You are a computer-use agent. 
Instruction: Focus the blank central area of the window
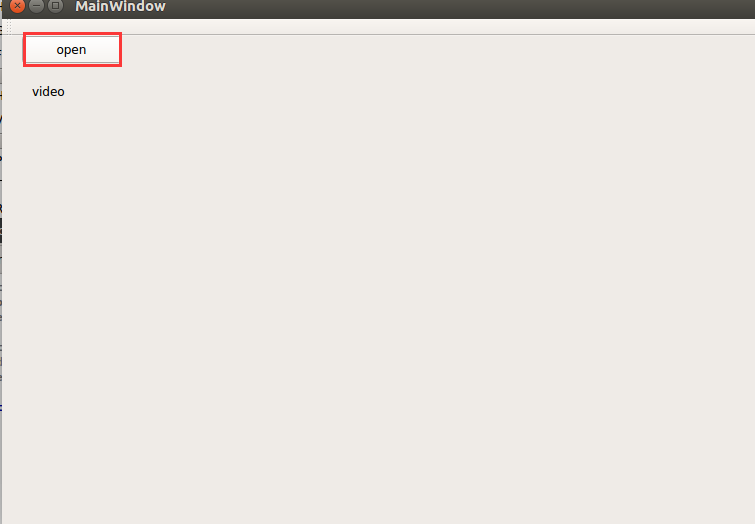pyautogui.click(x=385, y=289)
